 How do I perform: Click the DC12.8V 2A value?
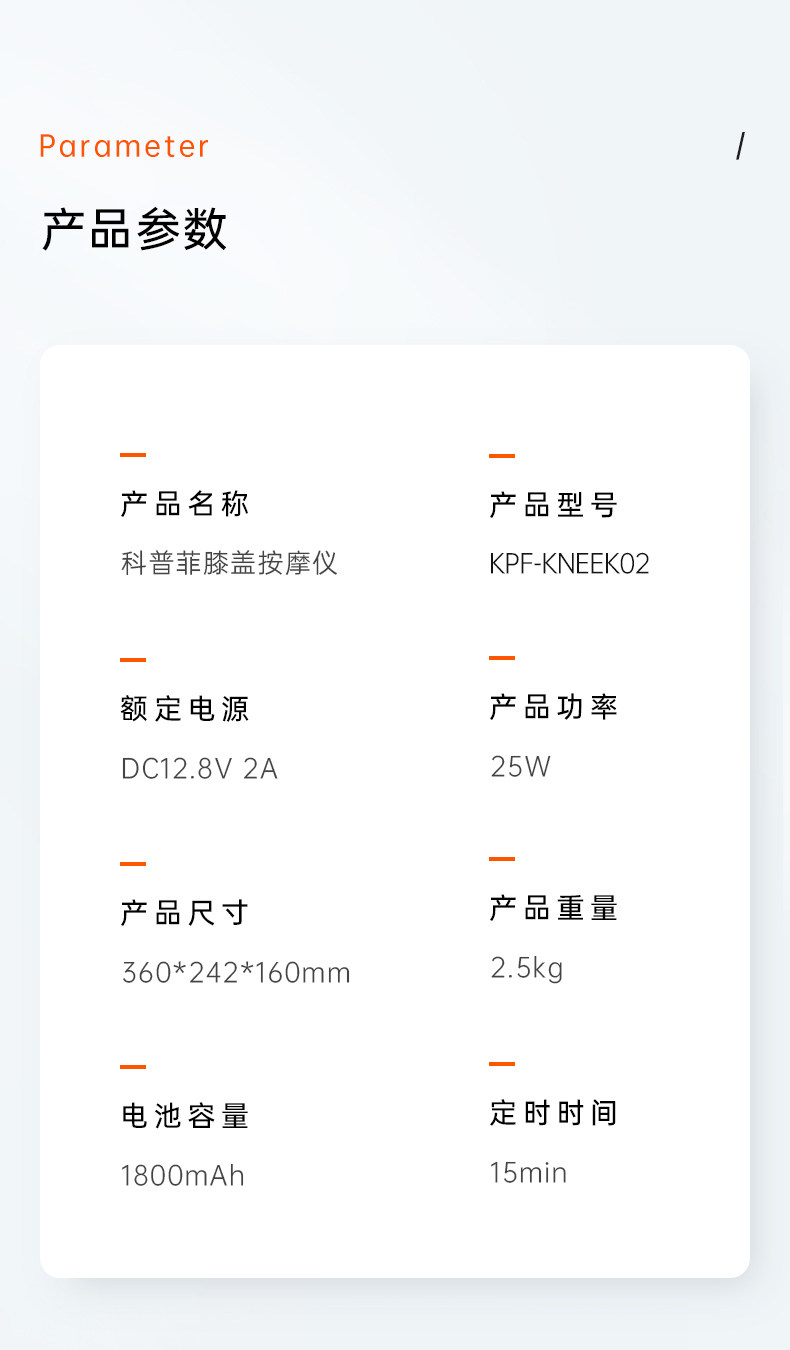199,768
